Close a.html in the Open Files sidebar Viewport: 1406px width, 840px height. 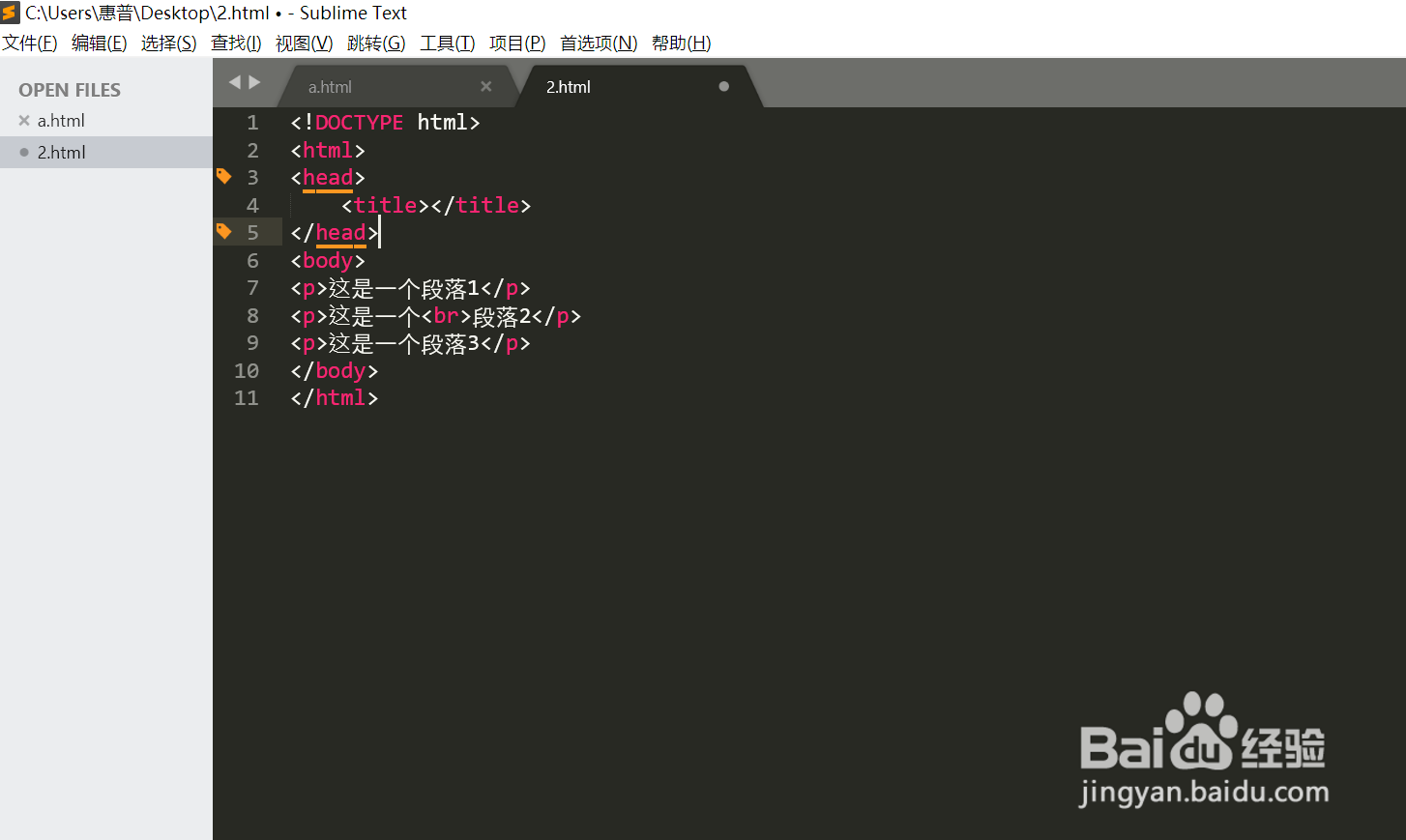pyautogui.click(x=24, y=121)
